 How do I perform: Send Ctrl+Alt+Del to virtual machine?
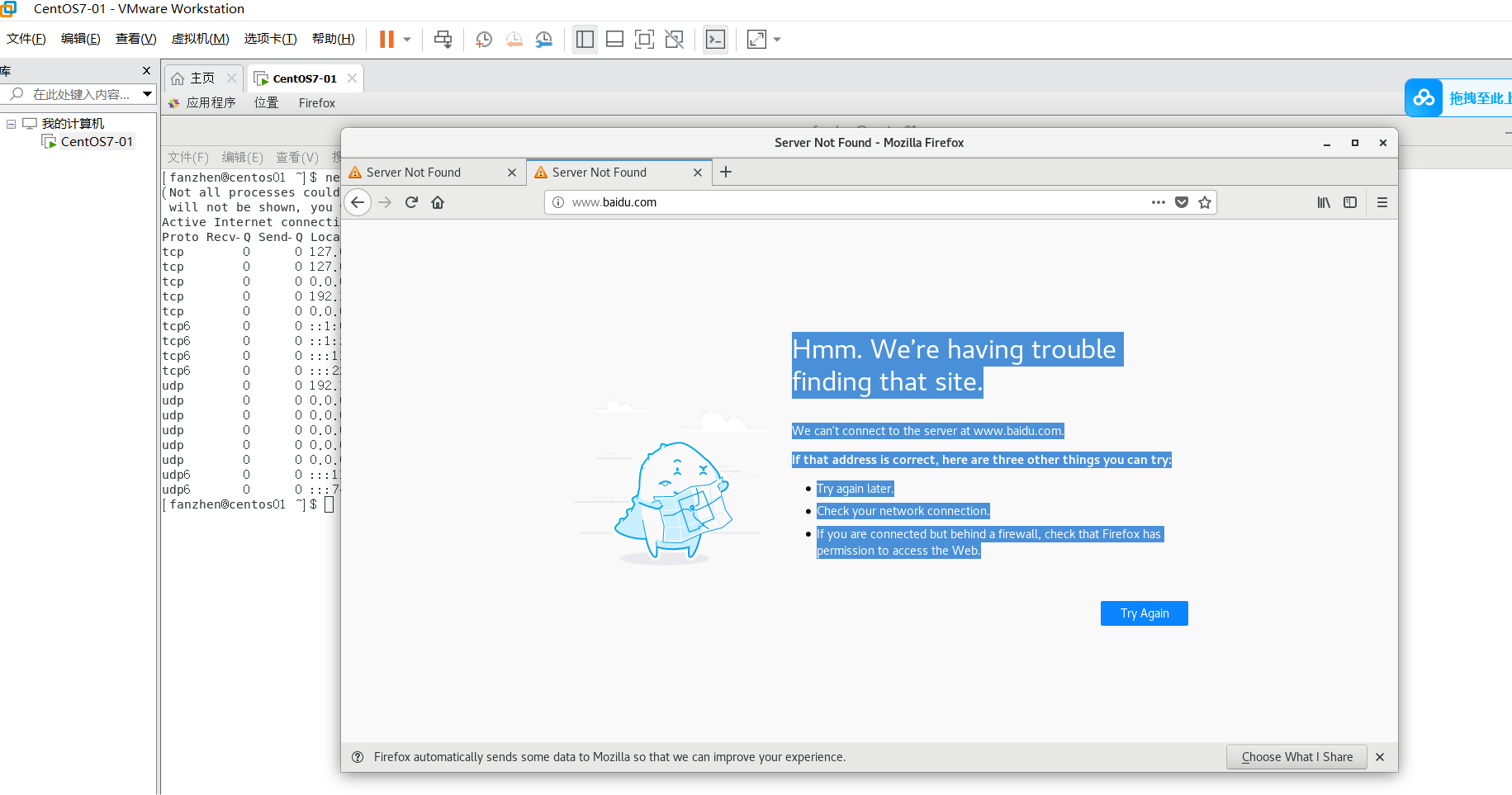click(x=443, y=39)
